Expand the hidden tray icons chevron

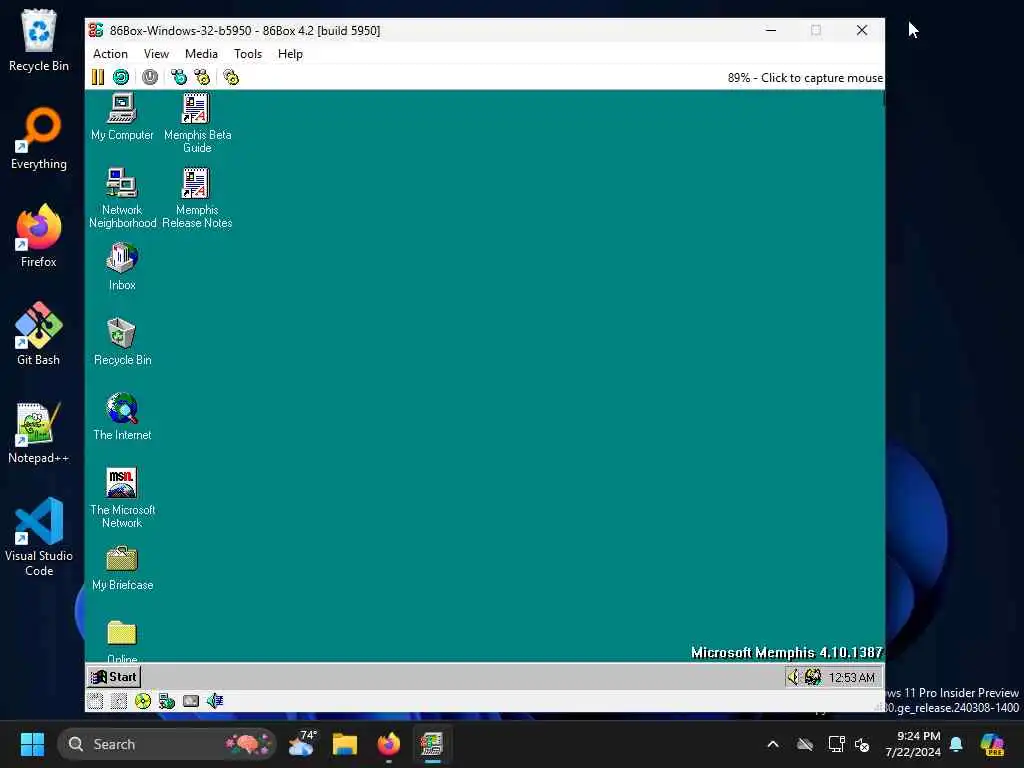click(773, 744)
